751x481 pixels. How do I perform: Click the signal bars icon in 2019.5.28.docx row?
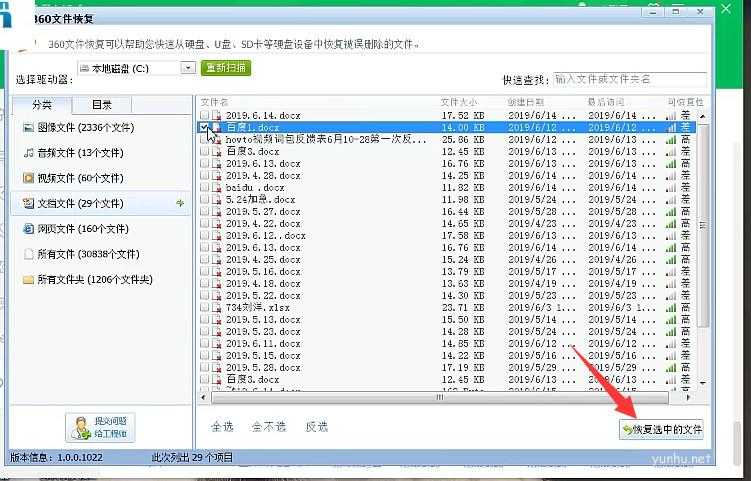671,367
